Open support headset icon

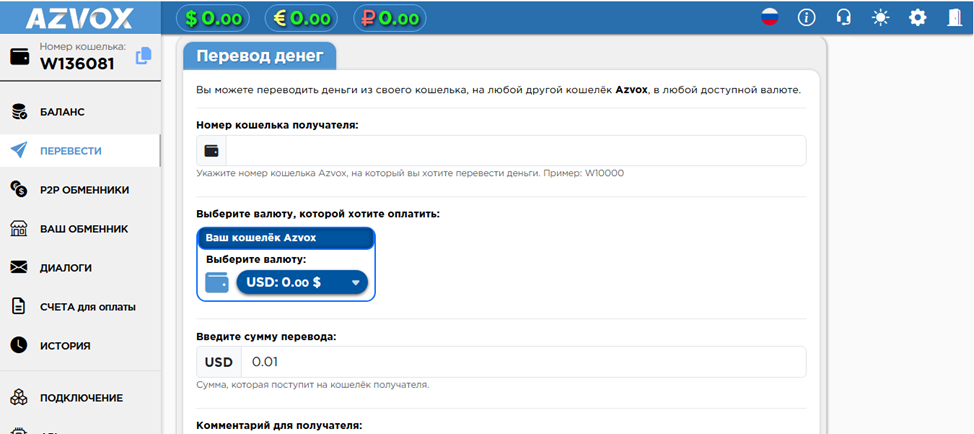point(844,17)
